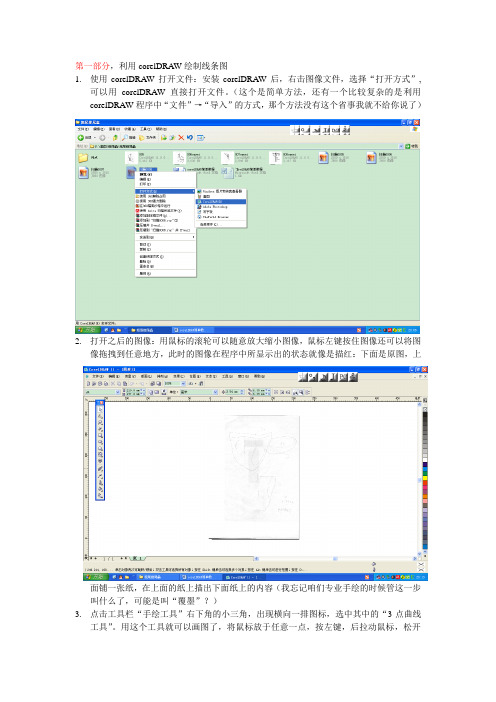The height and width of the screenshot is (702, 496).
Task: Click the horizontal scrollbar below the CorelDRAW canvas
Action: tap(336, 558)
